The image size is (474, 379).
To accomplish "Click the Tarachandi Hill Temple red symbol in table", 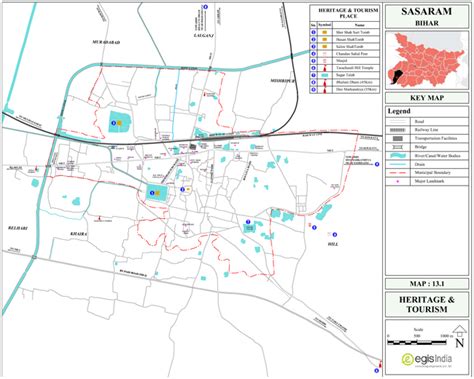I will point(324,68).
